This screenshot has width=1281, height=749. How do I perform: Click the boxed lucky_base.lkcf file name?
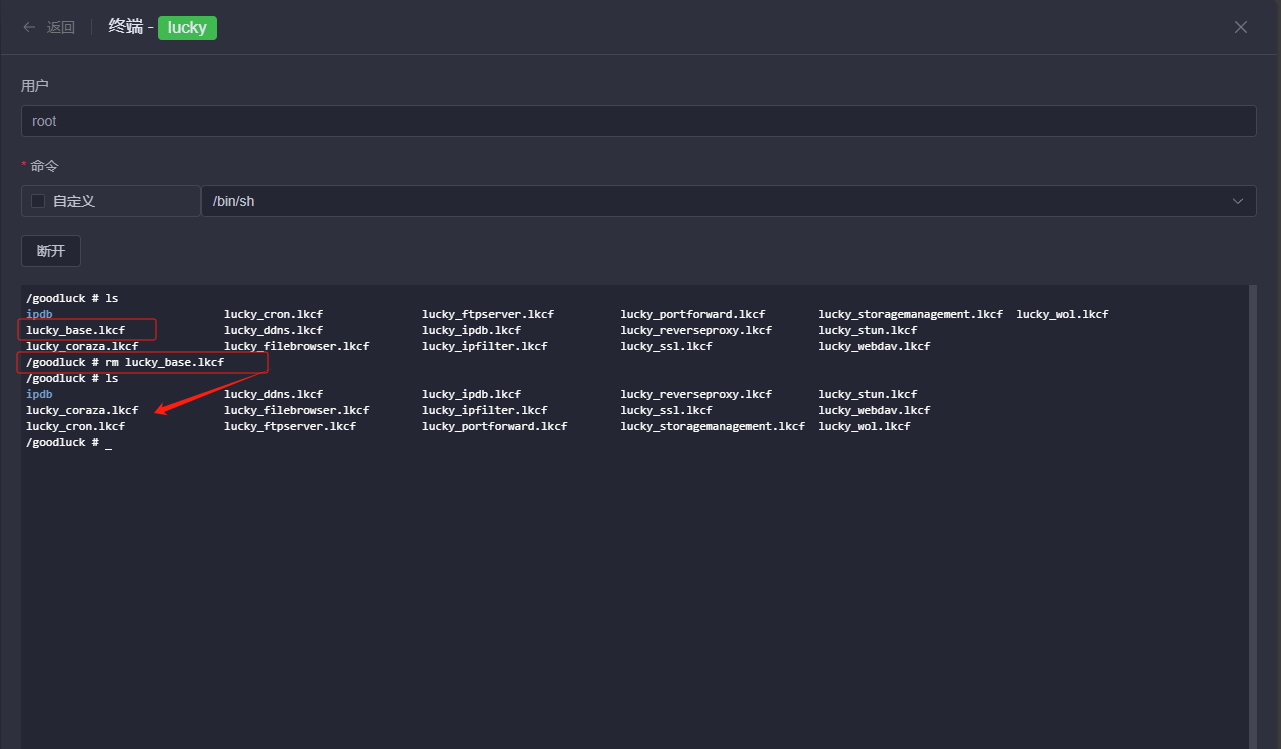[76, 330]
